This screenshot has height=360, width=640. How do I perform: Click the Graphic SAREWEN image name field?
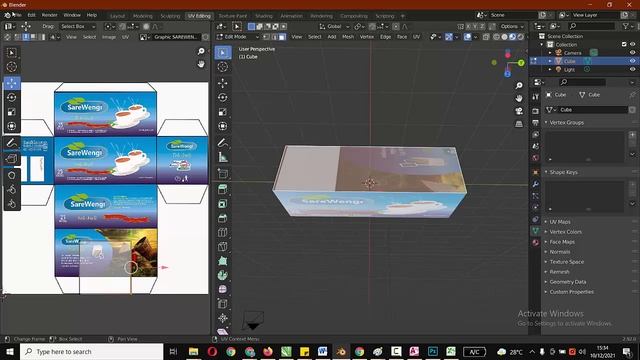tap(176, 37)
